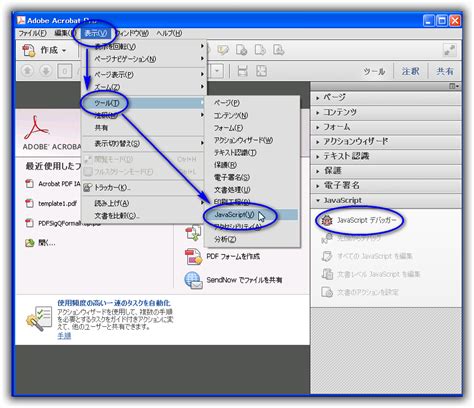Screen dimensions: 474x408
Task: Select 読み上げ(A) in the View menu
Action: (144, 203)
